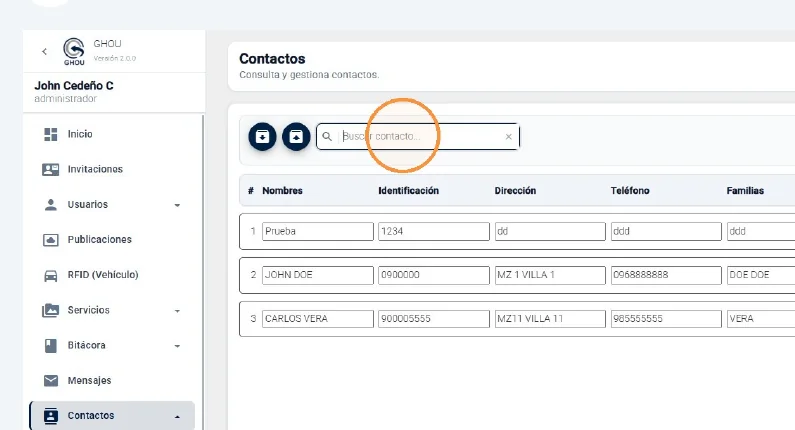The width and height of the screenshot is (795, 430).
Task: Collapse the Contactos submenu arrow
Action: tap(177, 417)
